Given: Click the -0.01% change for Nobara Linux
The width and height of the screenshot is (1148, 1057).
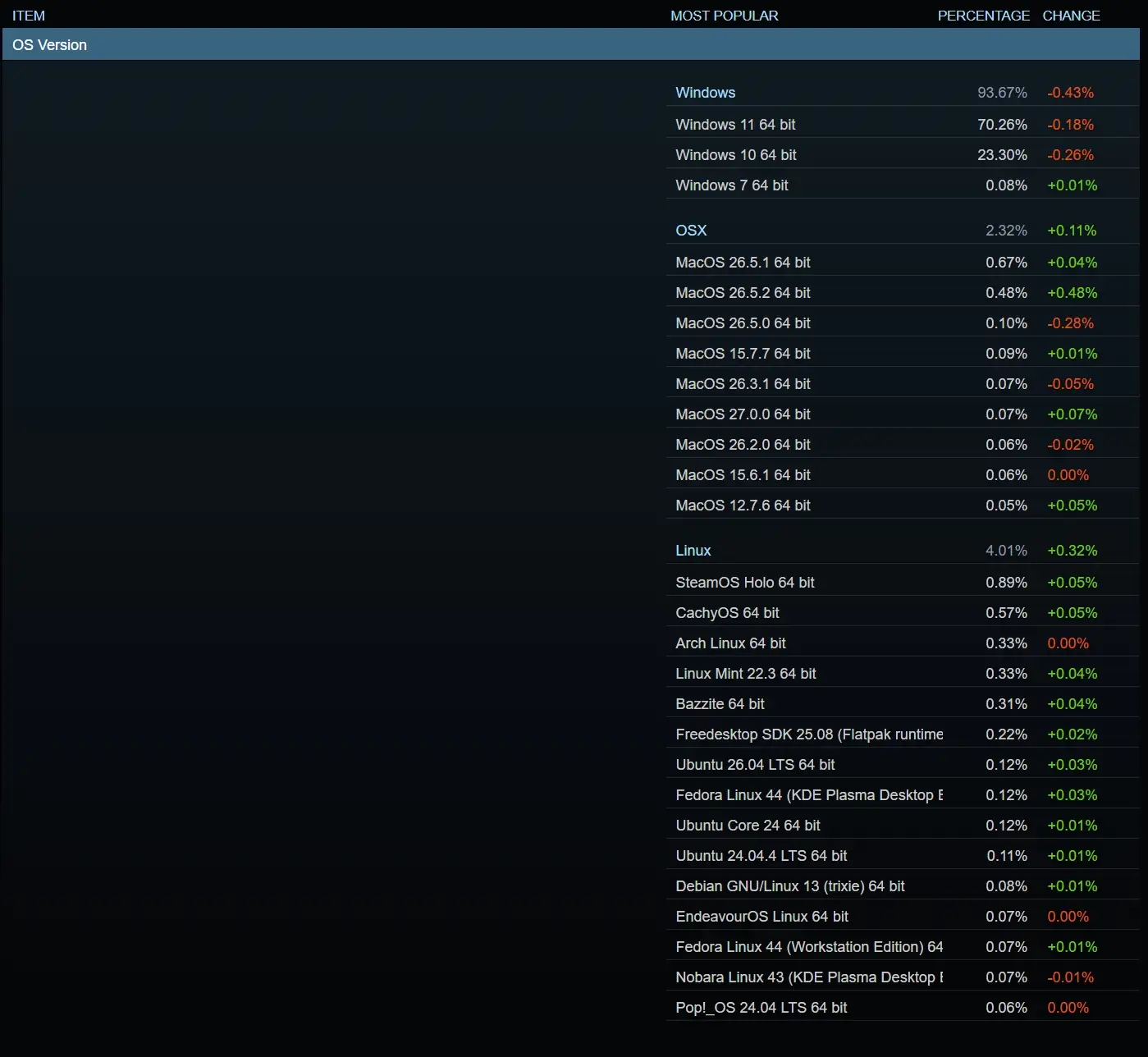Looking at the screenshot, I should click(x=1070, y=977).
